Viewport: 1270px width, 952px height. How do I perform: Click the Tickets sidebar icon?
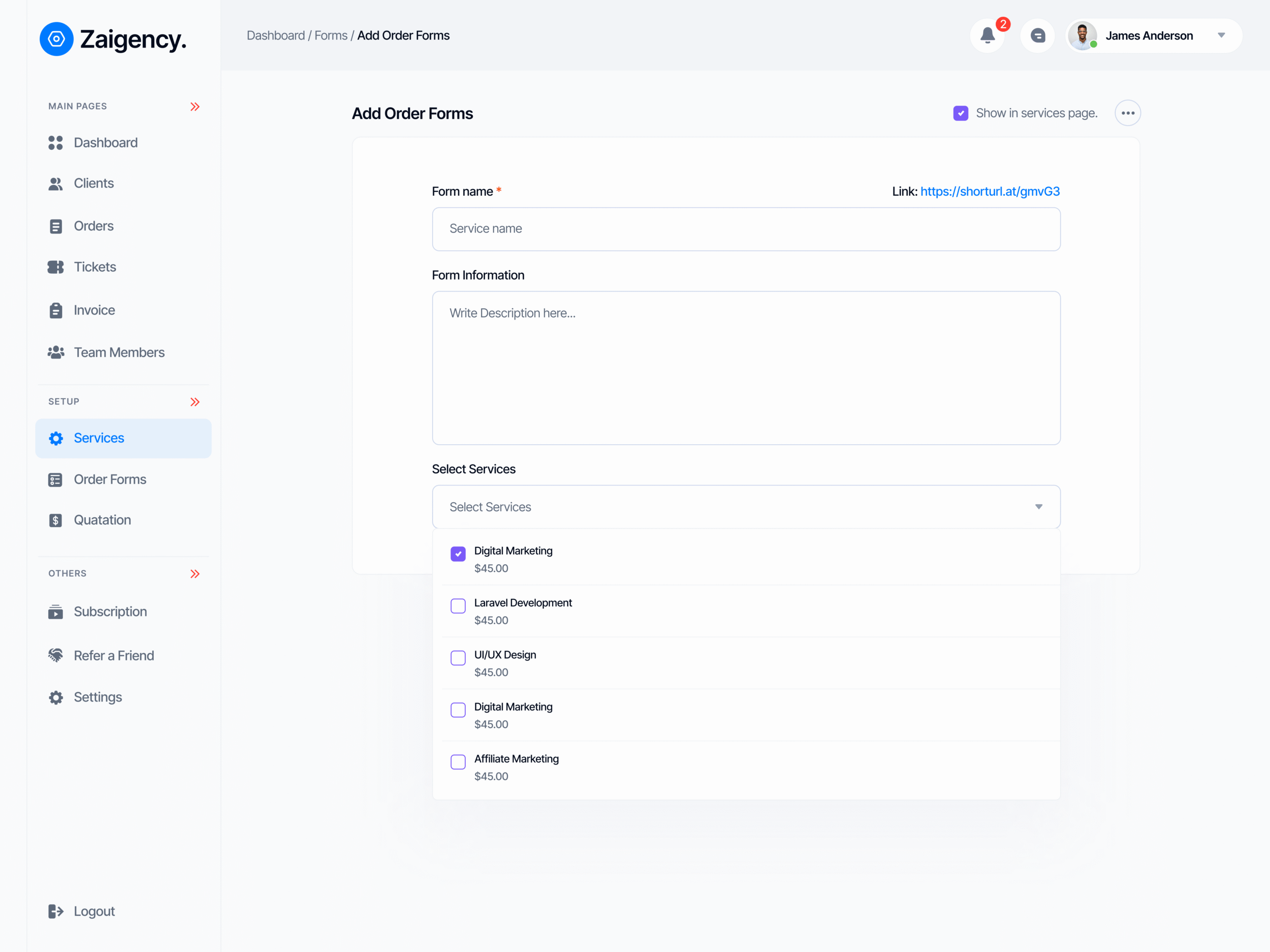56,267
